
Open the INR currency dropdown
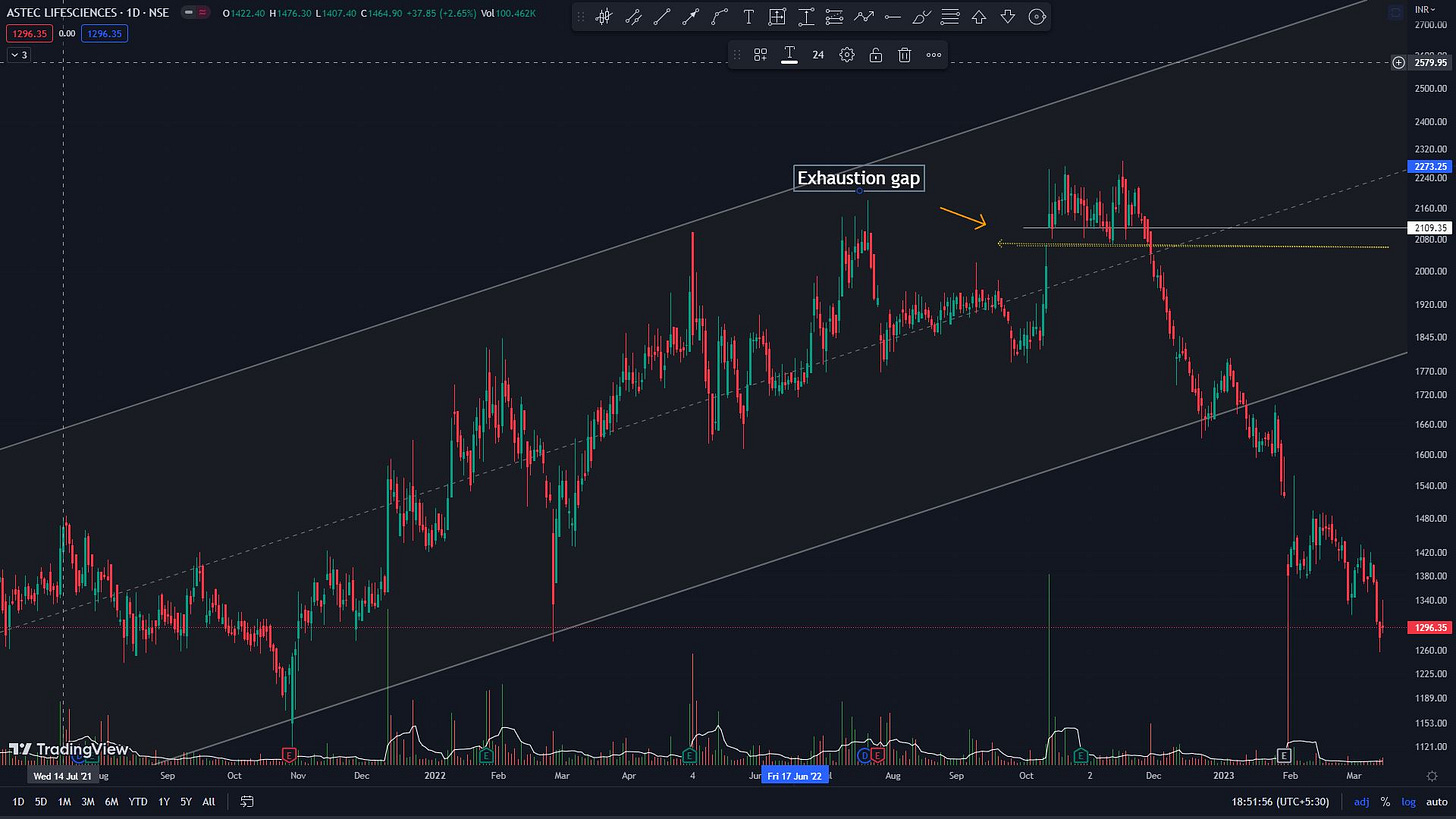1425,9
